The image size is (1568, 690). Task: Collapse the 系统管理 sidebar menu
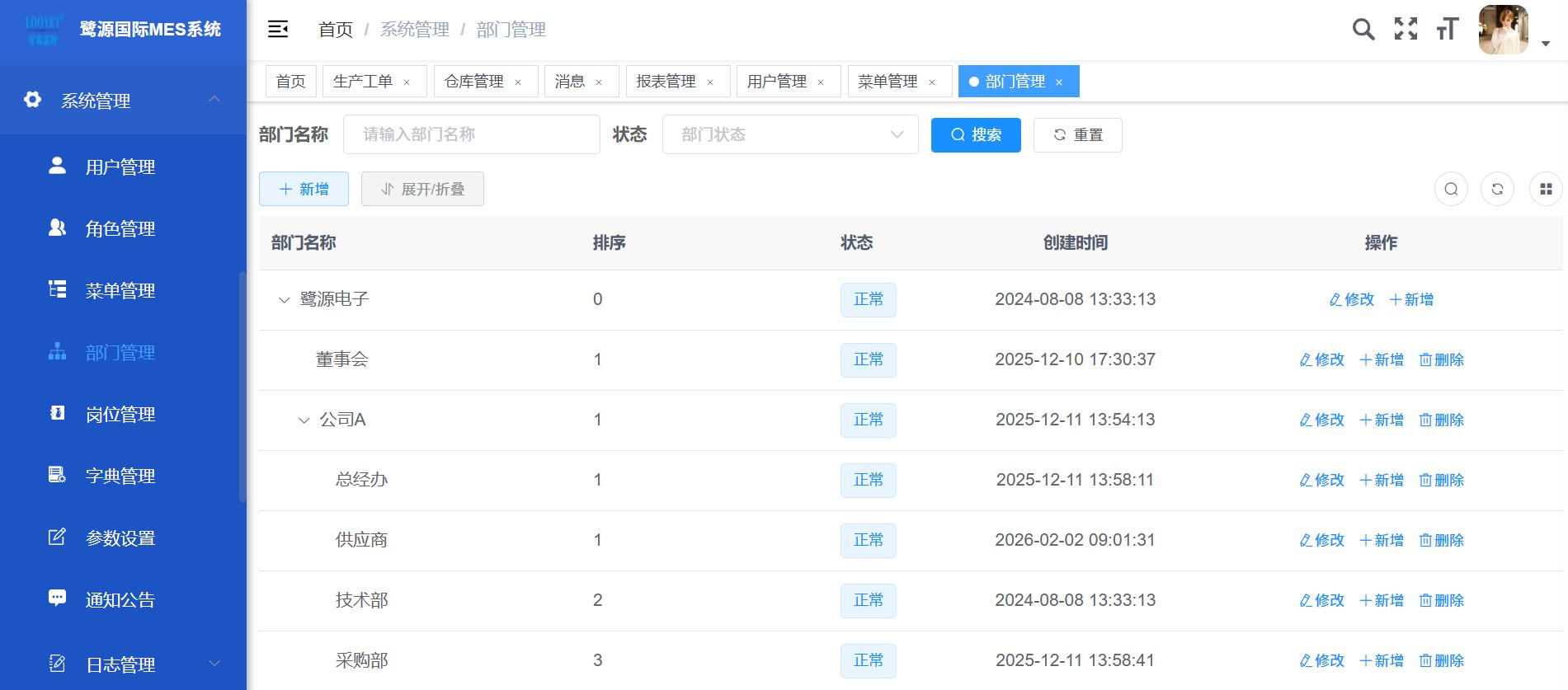coord(214,100)
